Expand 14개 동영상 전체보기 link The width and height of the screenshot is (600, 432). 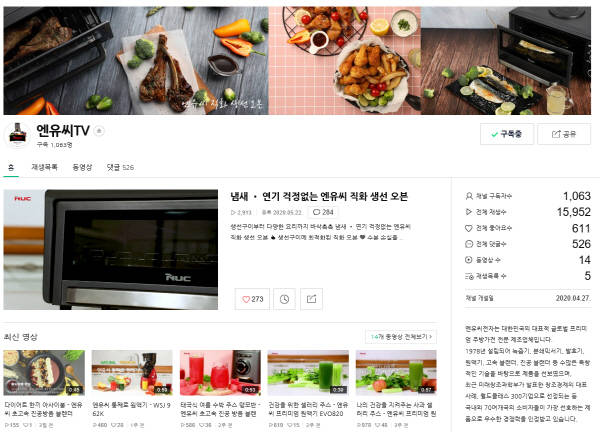pos(401,337)
